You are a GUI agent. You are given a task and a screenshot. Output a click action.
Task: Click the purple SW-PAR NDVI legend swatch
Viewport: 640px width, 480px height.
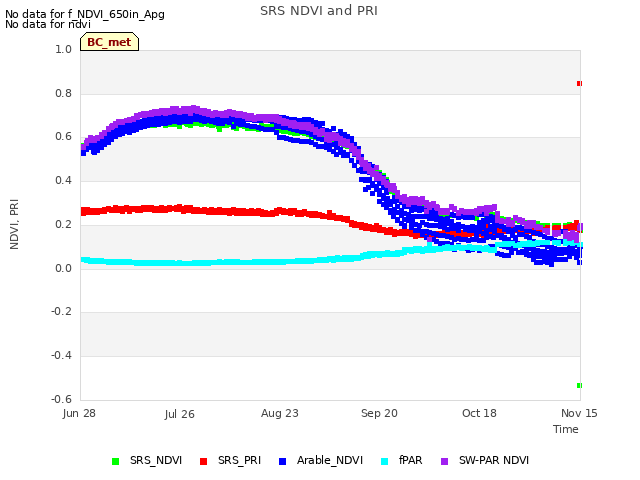444,461
